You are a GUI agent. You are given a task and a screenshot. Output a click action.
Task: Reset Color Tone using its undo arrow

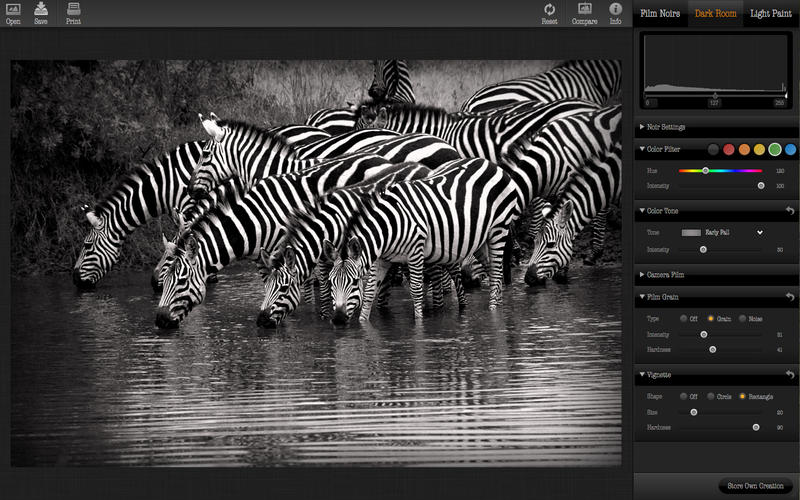point(790,211)
